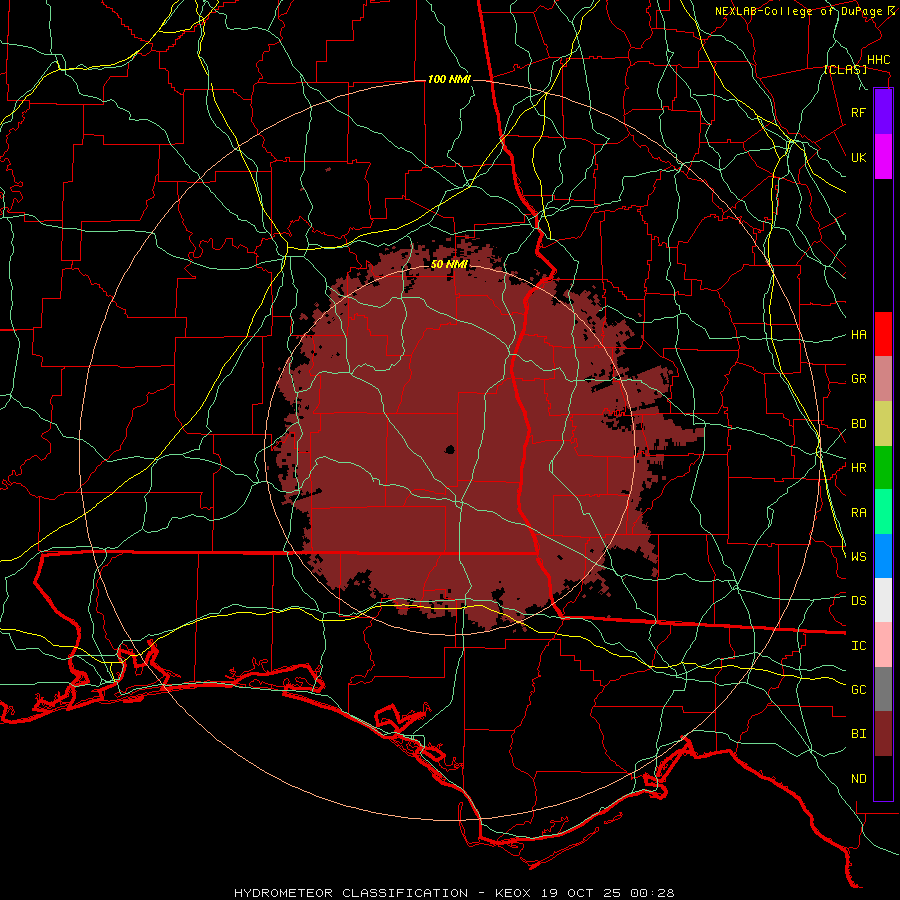Click the HR legend label
This screenshot has width=900, height=900.
click(x=858, y=468)
